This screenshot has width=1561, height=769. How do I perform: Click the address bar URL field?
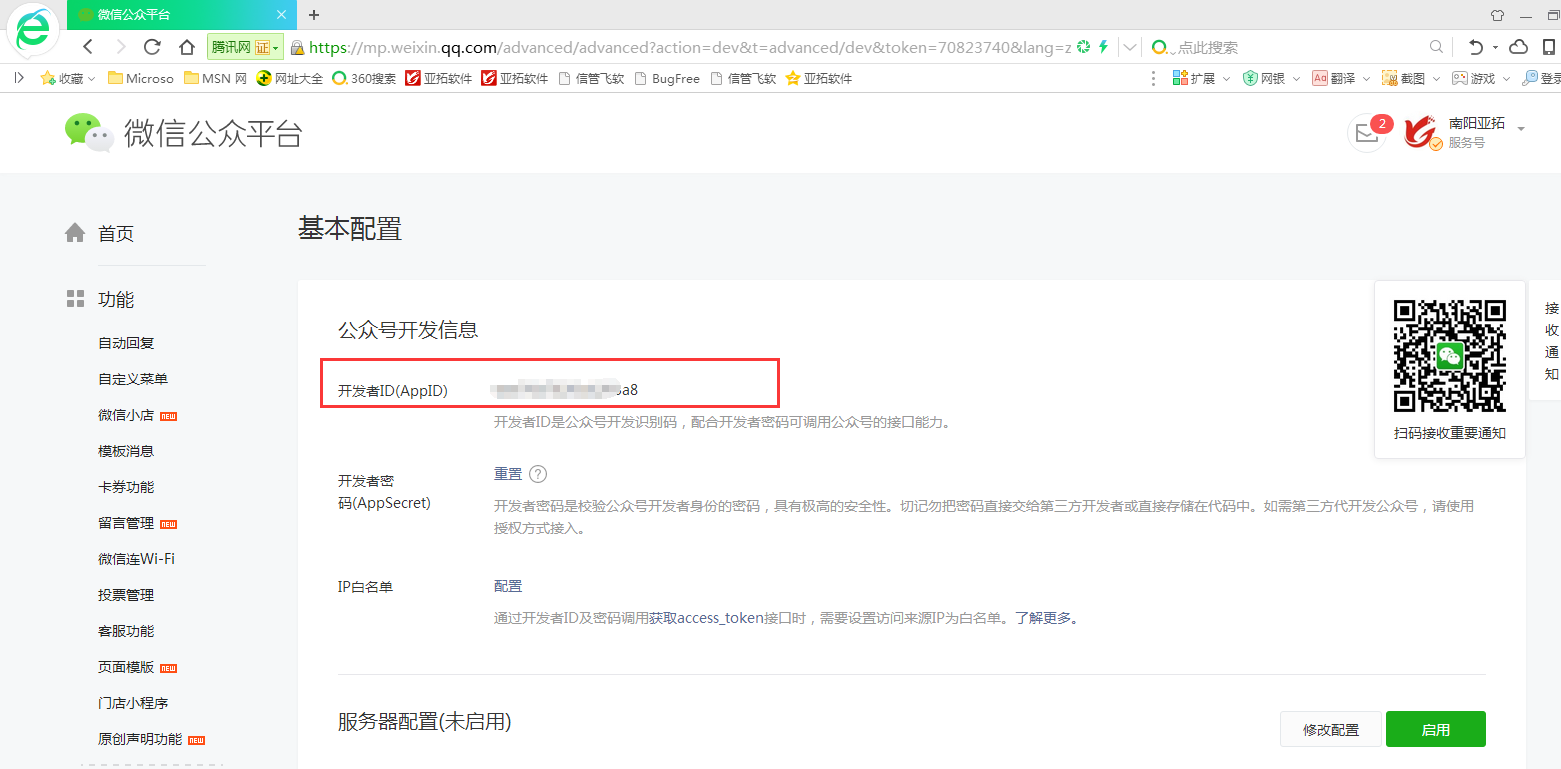(680, 47)
